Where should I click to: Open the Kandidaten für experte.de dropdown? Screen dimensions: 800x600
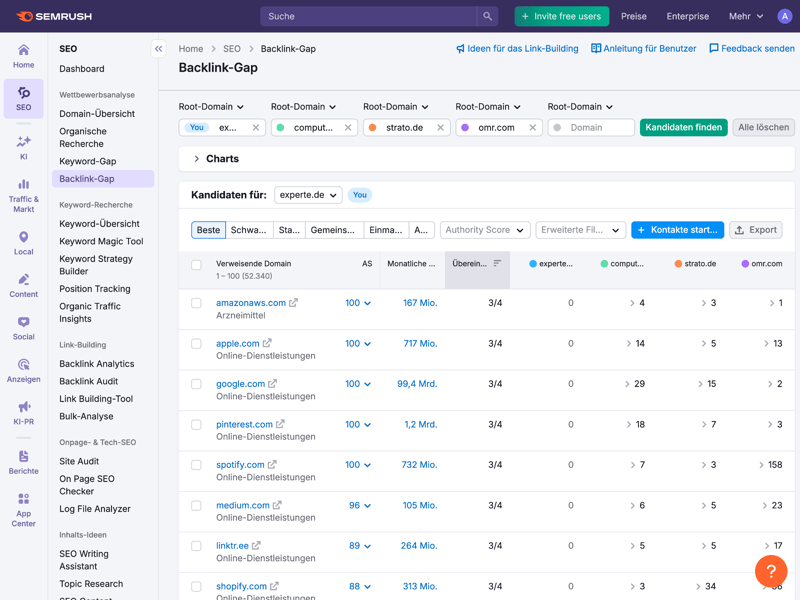pyautogui.click(x=308, y=195)
